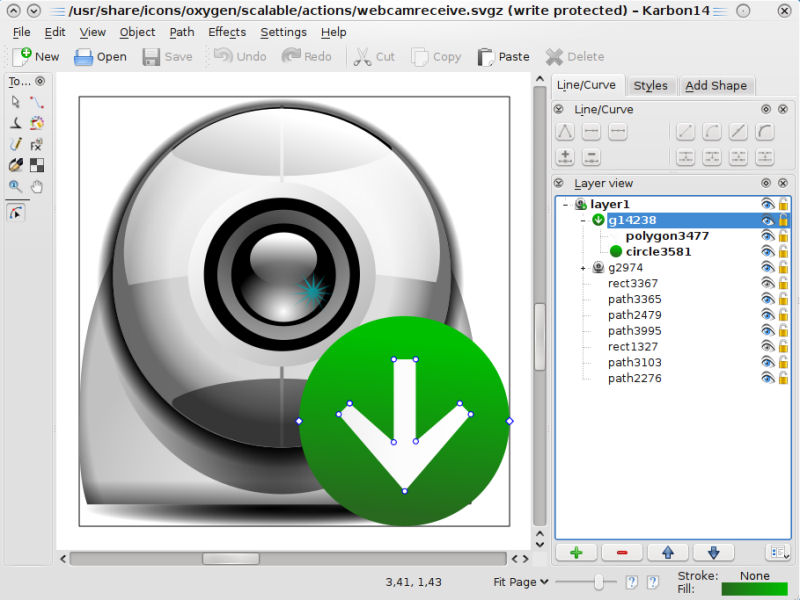Lock the polygon3477 shape

tap(784, 236)
